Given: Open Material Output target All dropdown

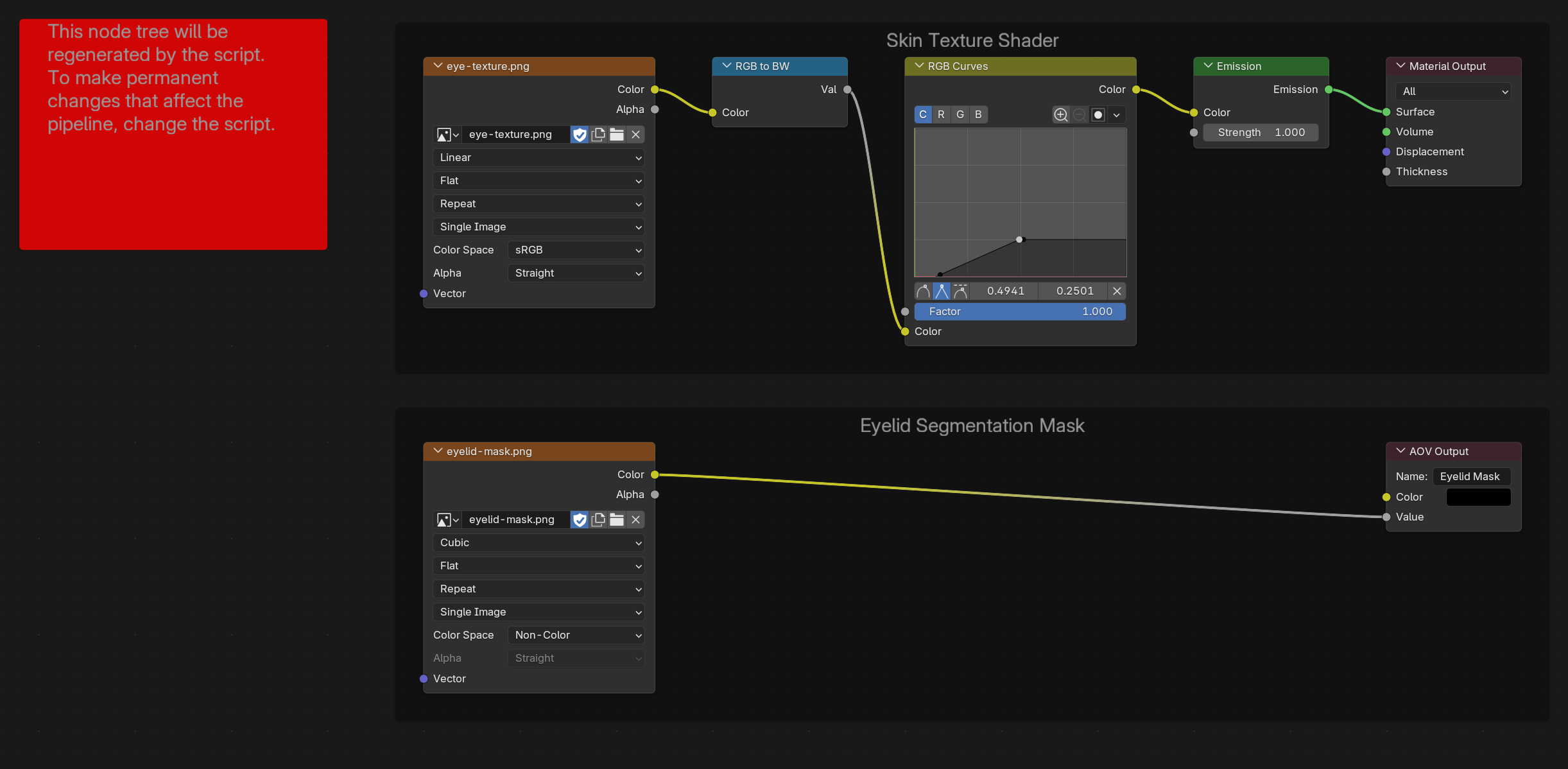Looking at the screenshot, I should (x=1453, y=92).
